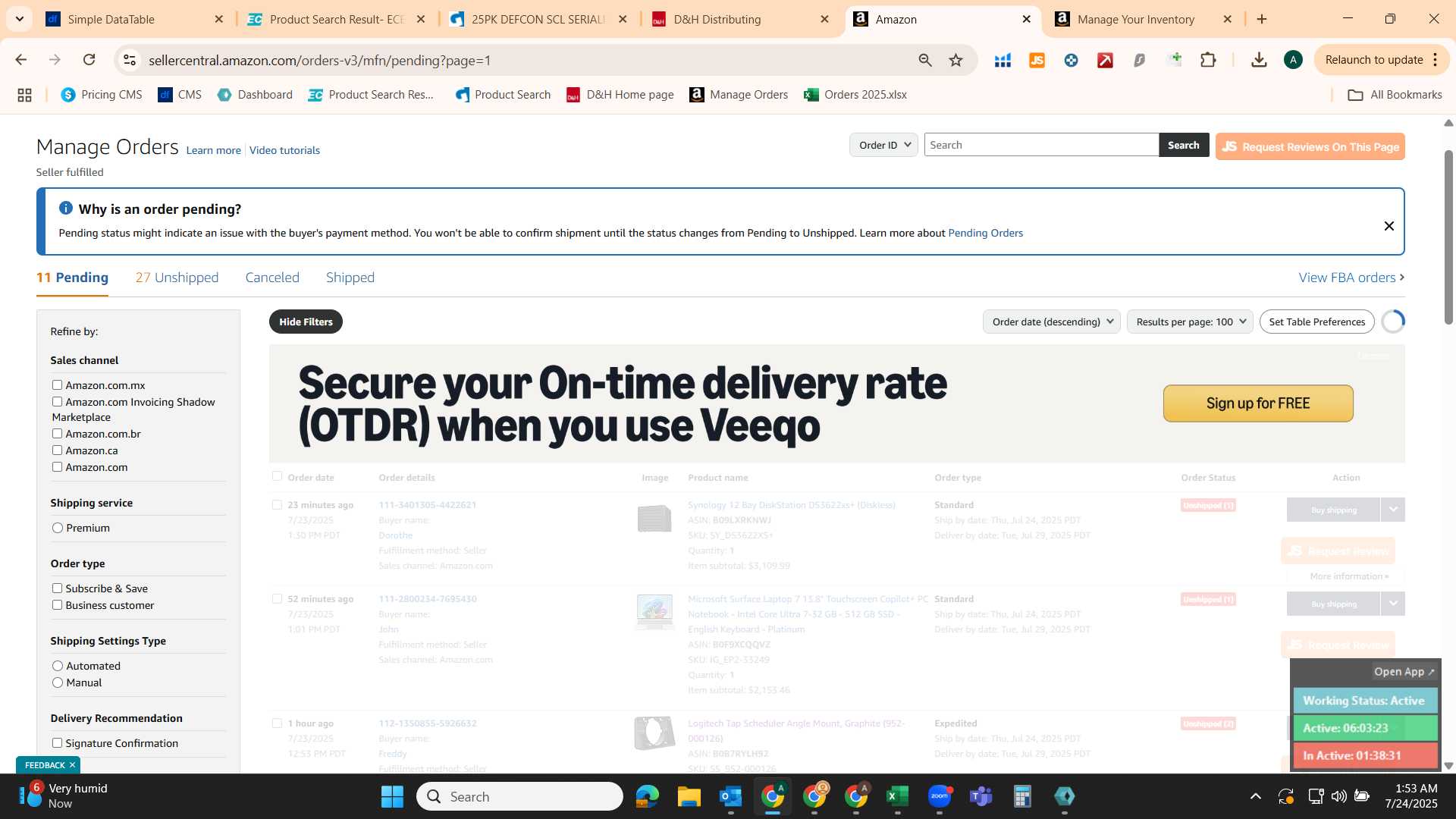
Task: Click the Search button next to the order search
Action: pos(1184,145)
